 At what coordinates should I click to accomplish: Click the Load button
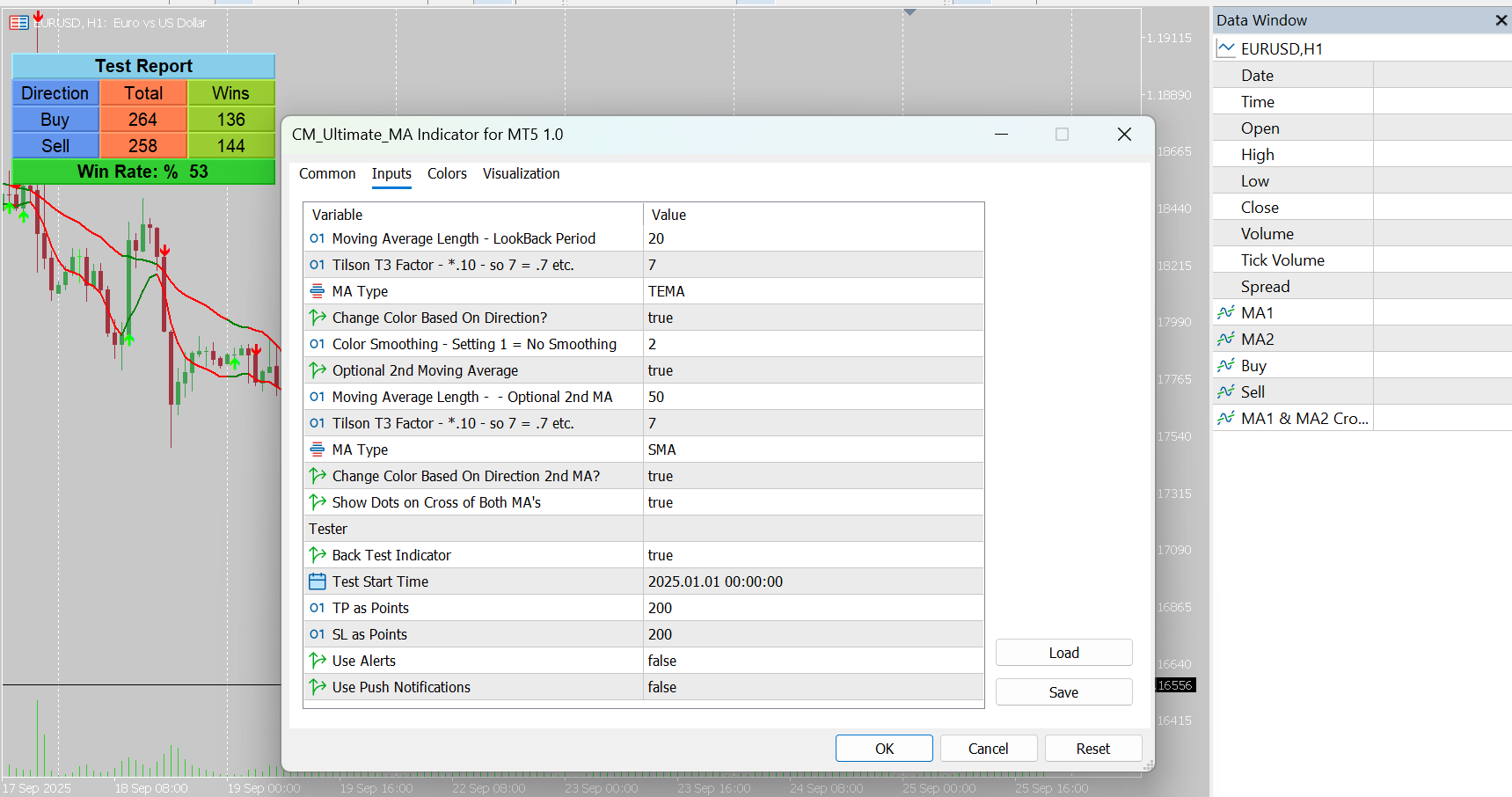point(1063,653)
